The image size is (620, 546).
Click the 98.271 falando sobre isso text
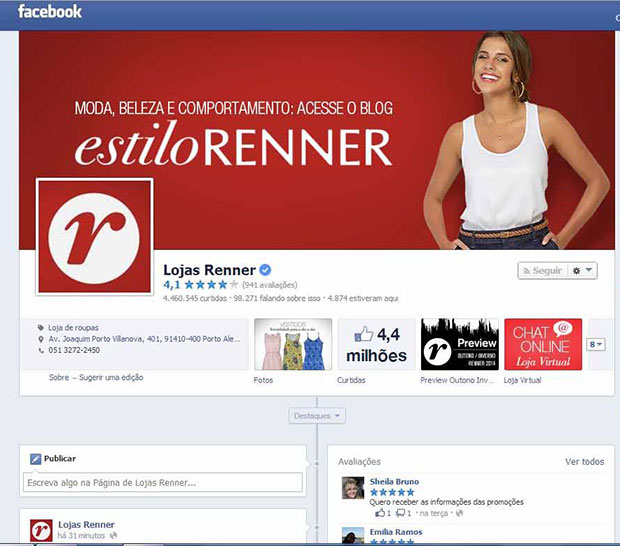277,299
